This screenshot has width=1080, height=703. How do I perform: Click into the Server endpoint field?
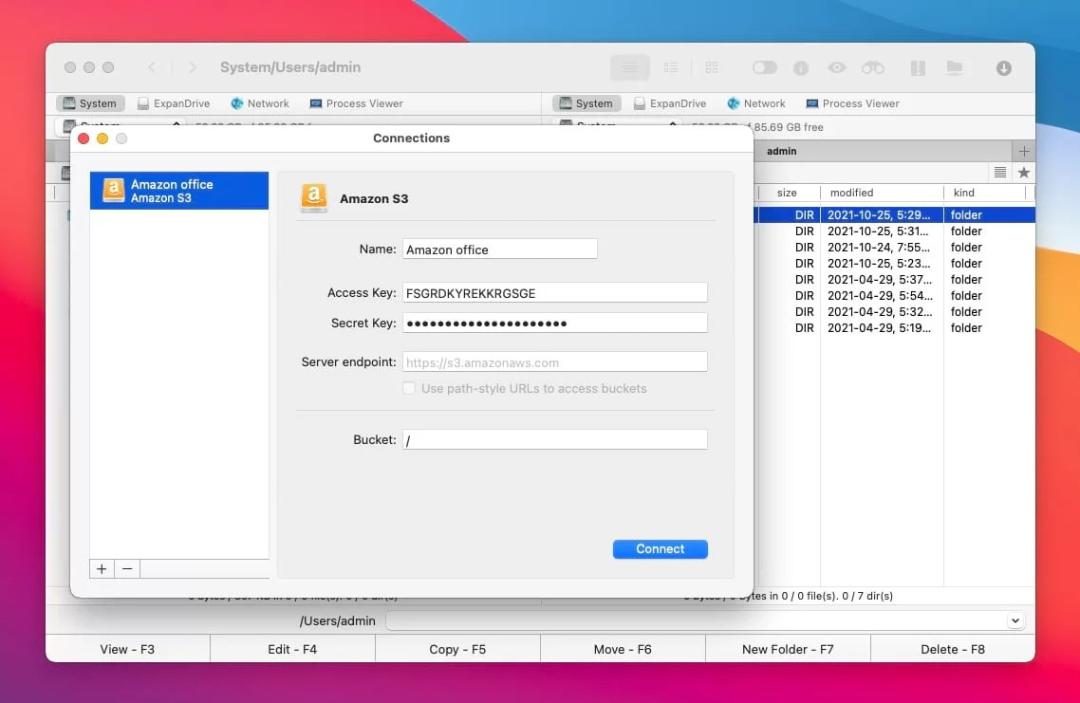tap(554, 362)
